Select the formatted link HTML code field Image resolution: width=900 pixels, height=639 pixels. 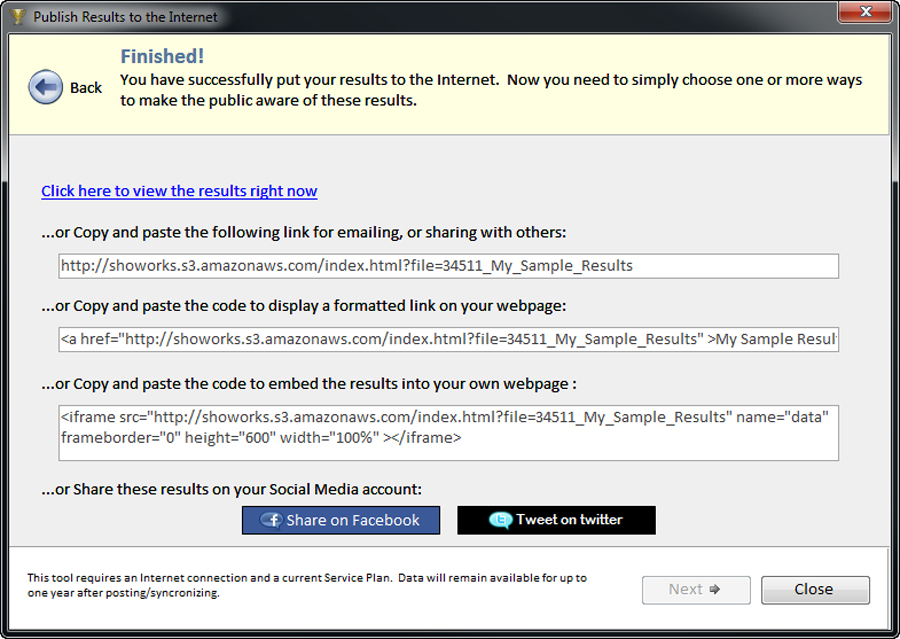448,340
